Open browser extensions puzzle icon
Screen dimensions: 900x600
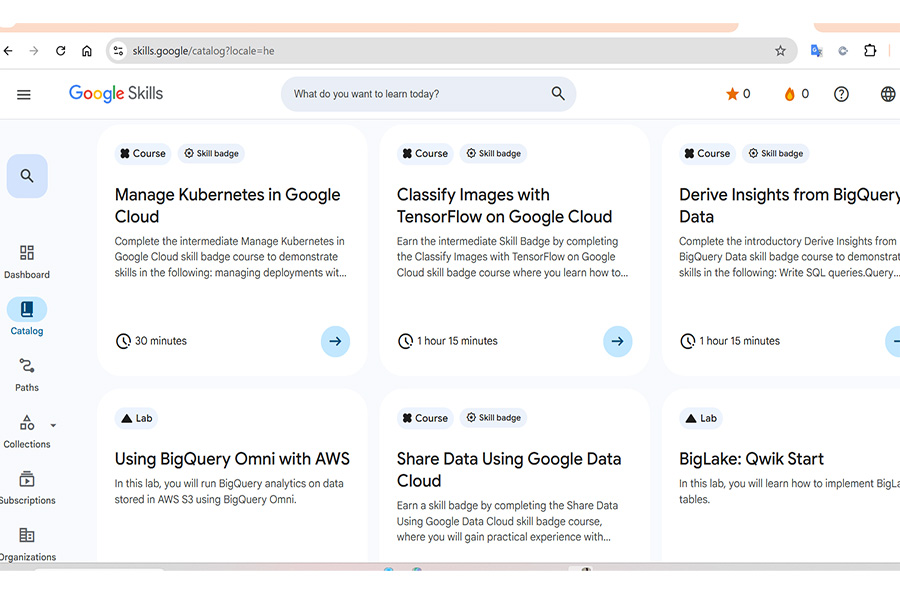[870, 51]
